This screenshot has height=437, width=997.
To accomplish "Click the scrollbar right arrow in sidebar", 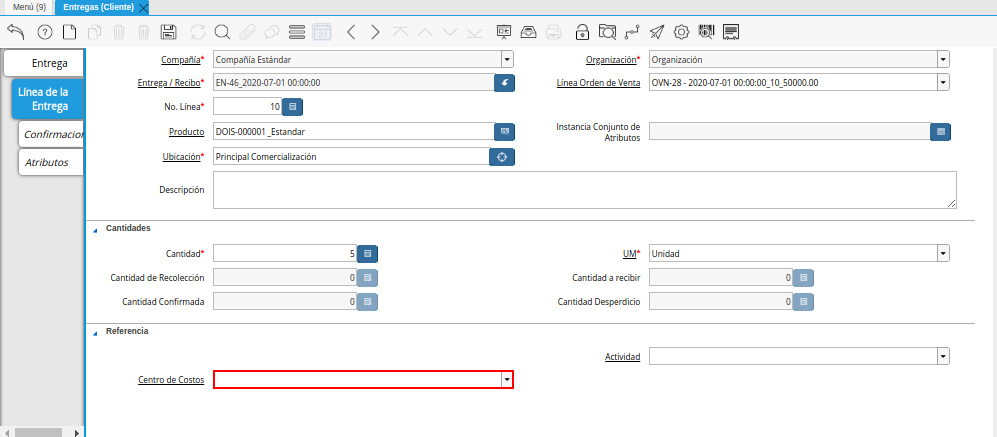I will [77, 433].
